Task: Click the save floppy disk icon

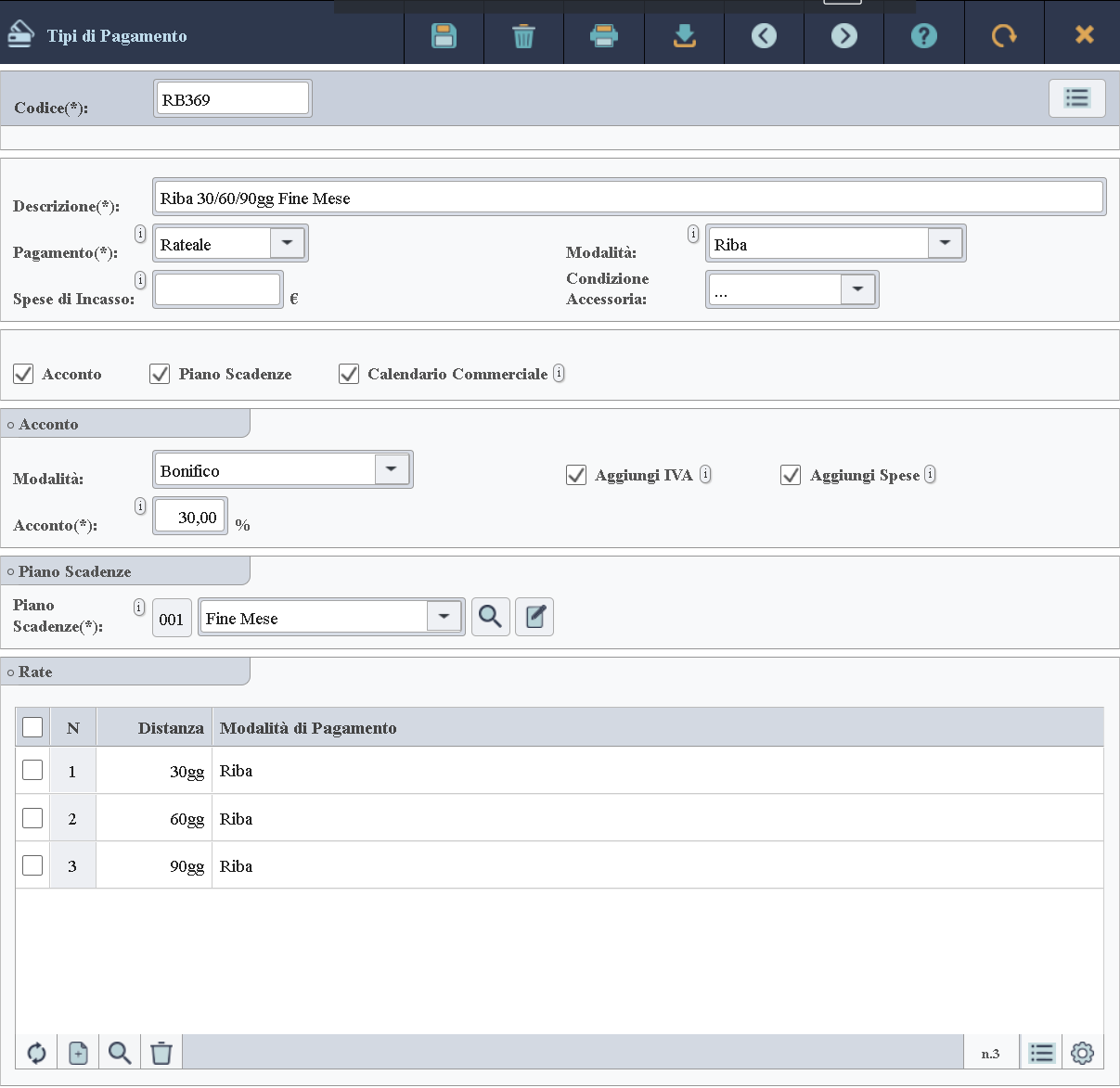Action: (444, 36)
